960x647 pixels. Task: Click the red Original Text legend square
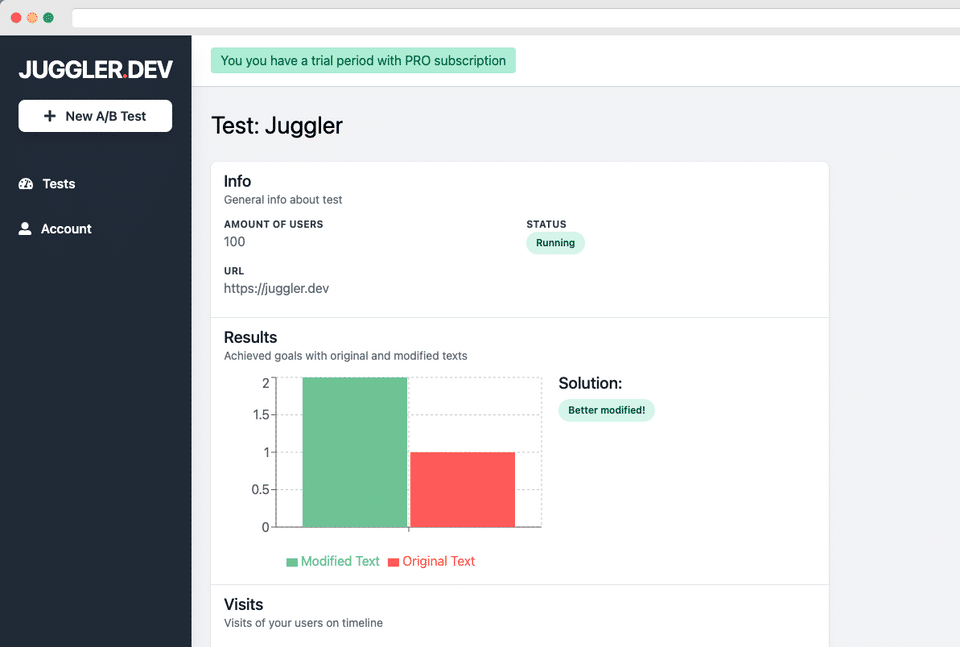tap(394, 562)
